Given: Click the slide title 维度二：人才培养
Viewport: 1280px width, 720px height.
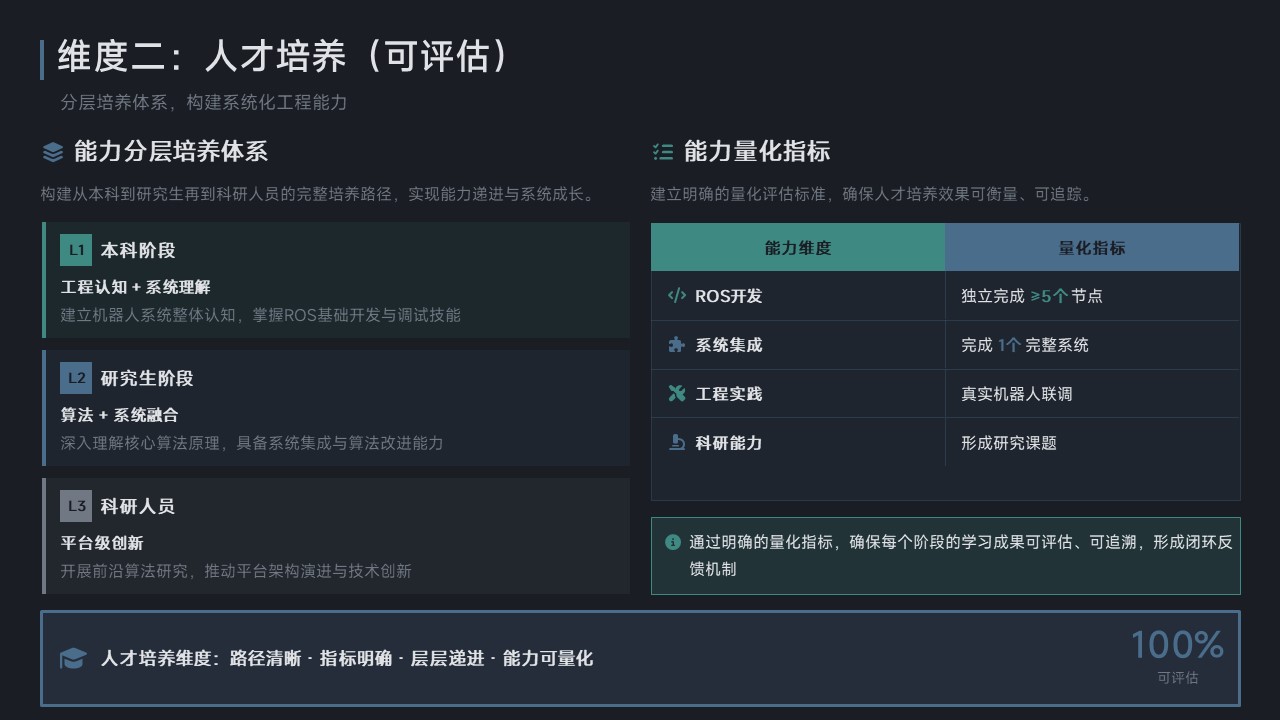Looking at the screenshot, I should [283, 57].
